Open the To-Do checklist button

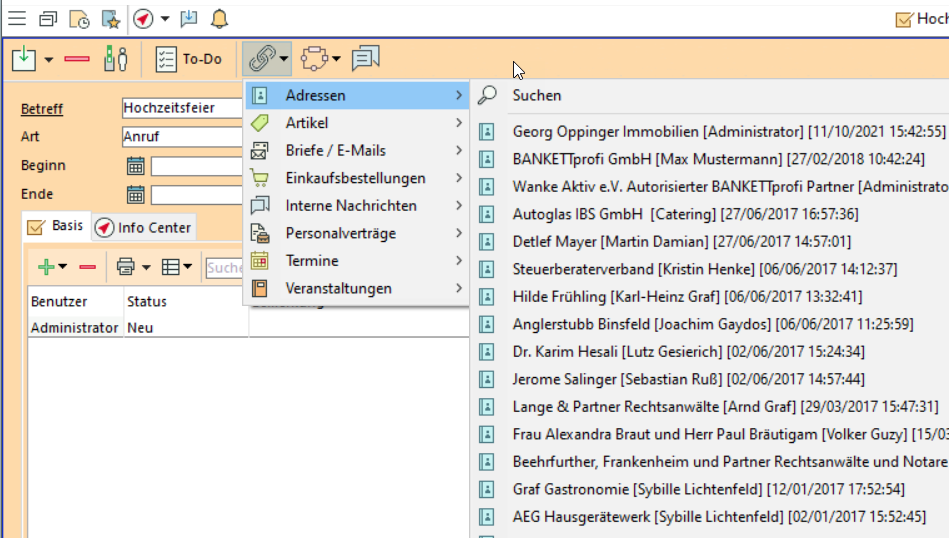tap(189, 59)
